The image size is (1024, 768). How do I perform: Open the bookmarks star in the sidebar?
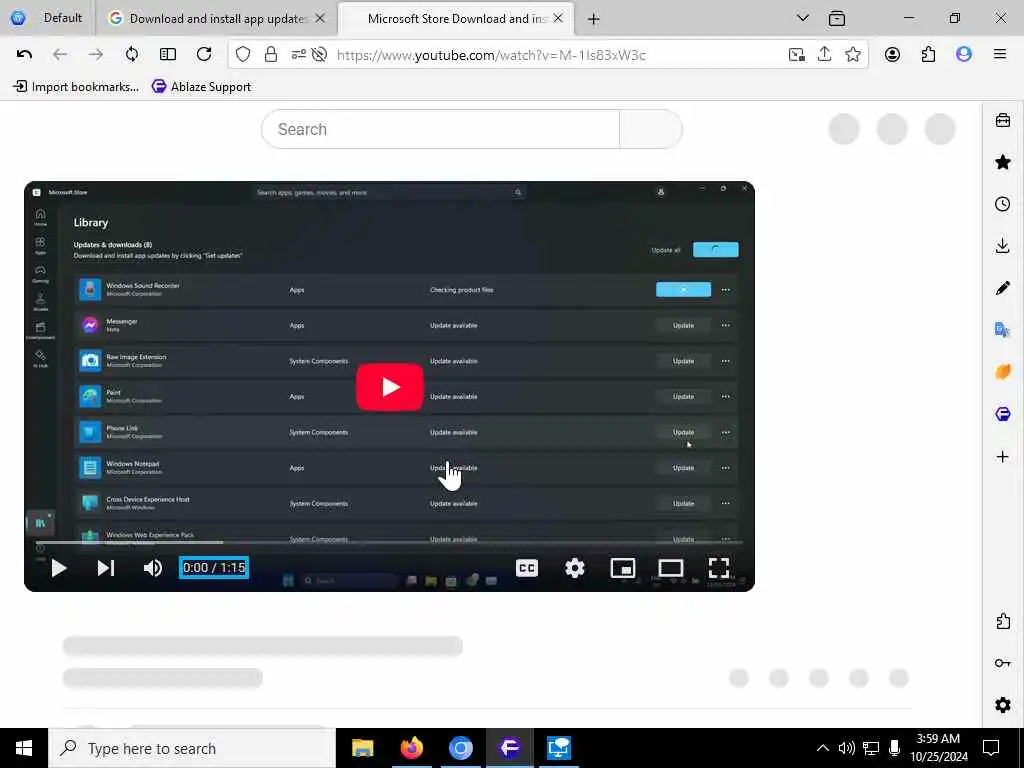pyautogui.click(x=1003, y=162)
